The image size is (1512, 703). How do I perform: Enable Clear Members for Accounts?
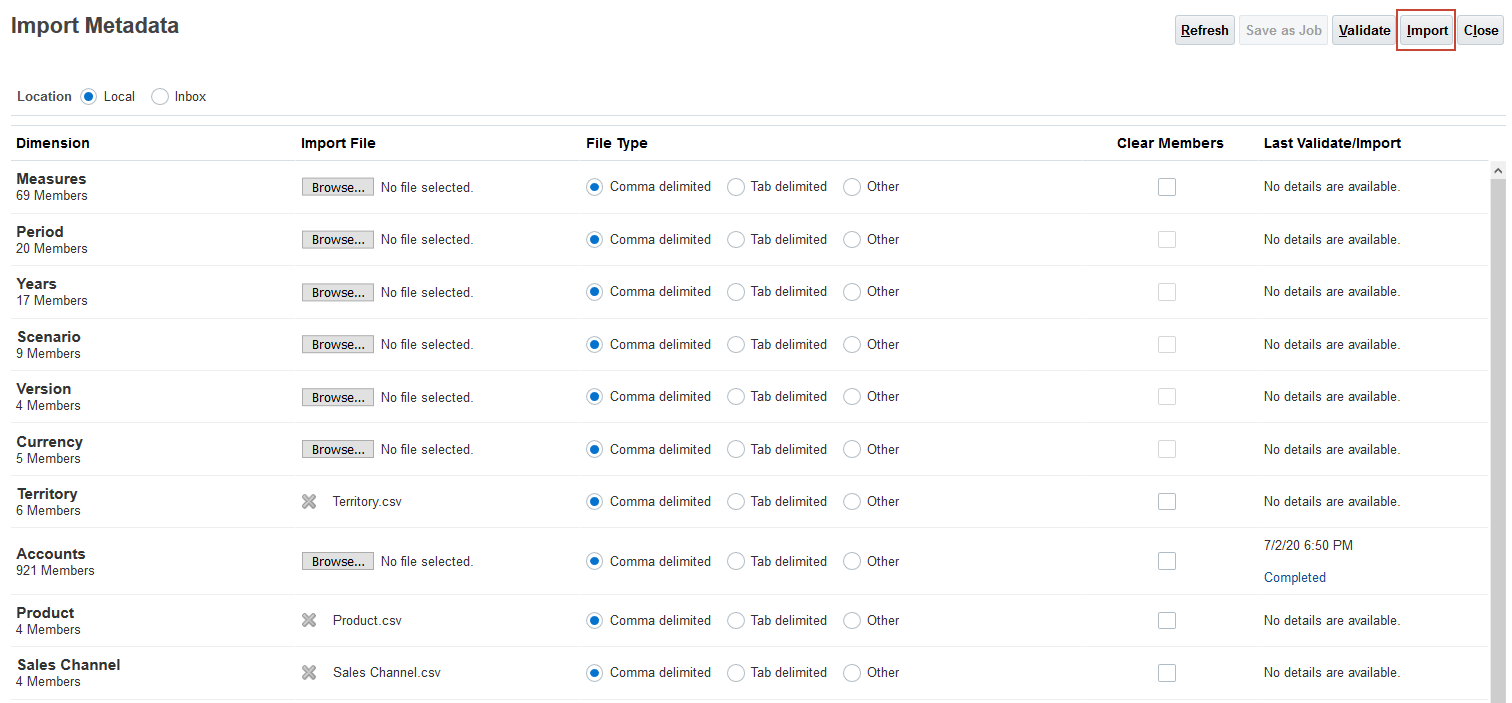1166,562
